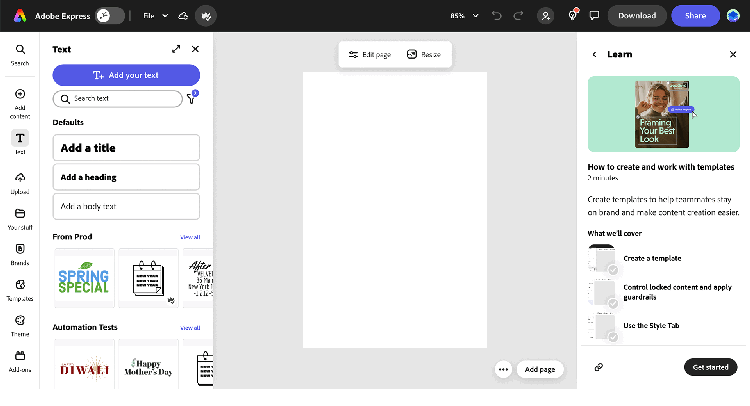Viewport: 750px width, 406px height.
Task: Open Templates in the left sidebar
Action: pos(20,290)
